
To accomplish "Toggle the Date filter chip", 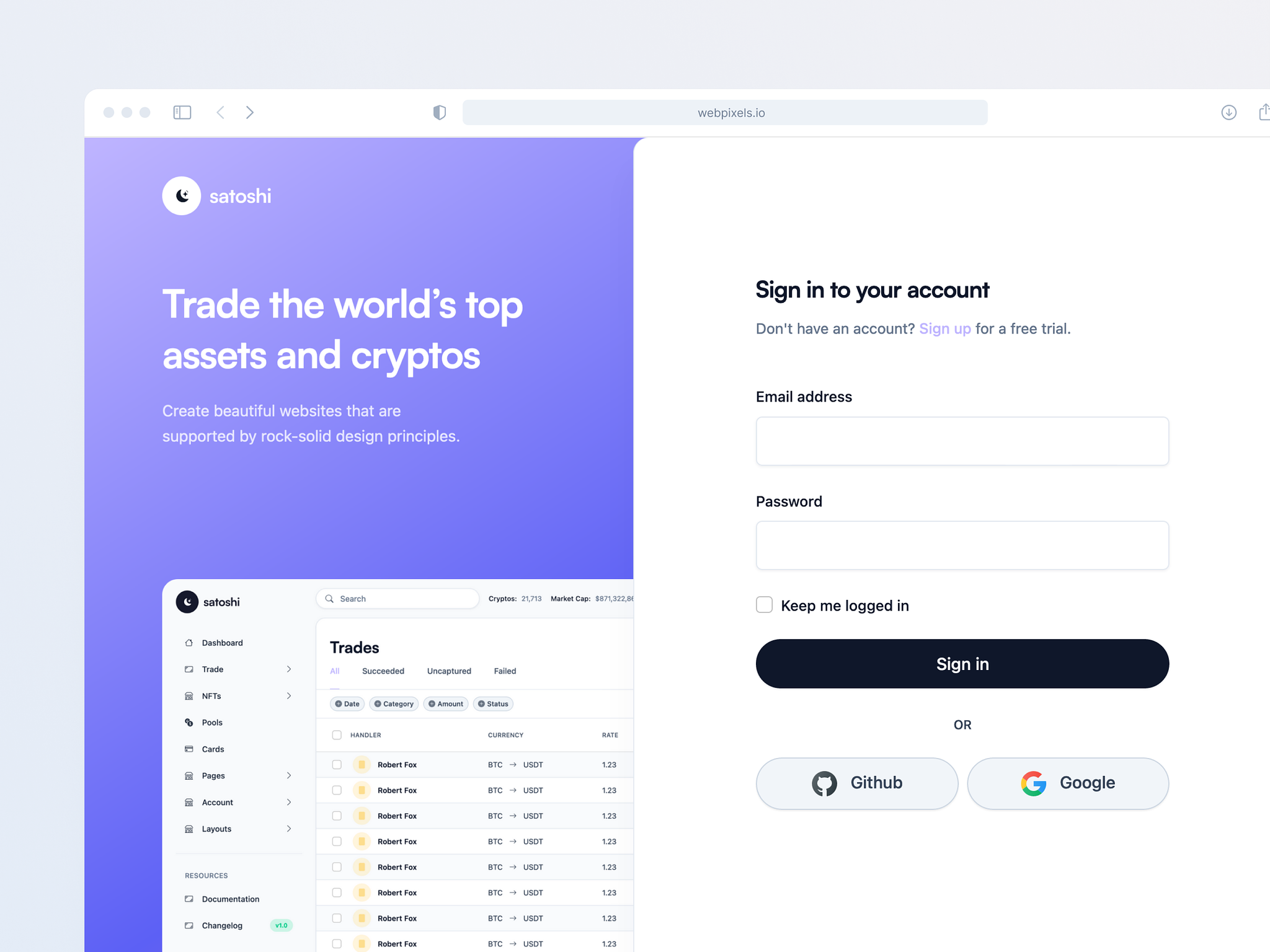I will (351, 703).
